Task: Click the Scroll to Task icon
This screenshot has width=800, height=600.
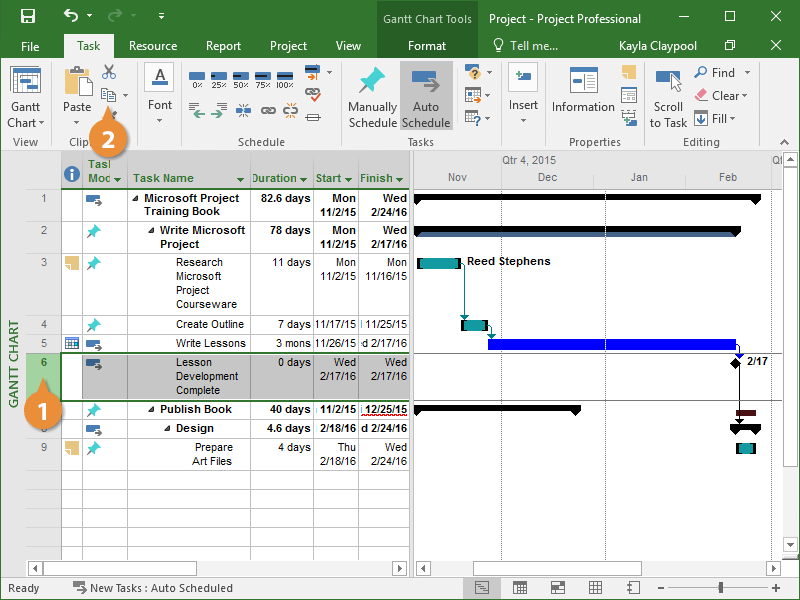Action: click(668, 97)
